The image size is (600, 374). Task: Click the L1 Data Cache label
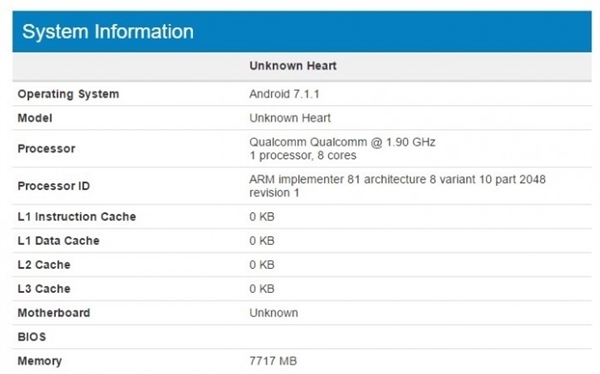click(59, 241)
